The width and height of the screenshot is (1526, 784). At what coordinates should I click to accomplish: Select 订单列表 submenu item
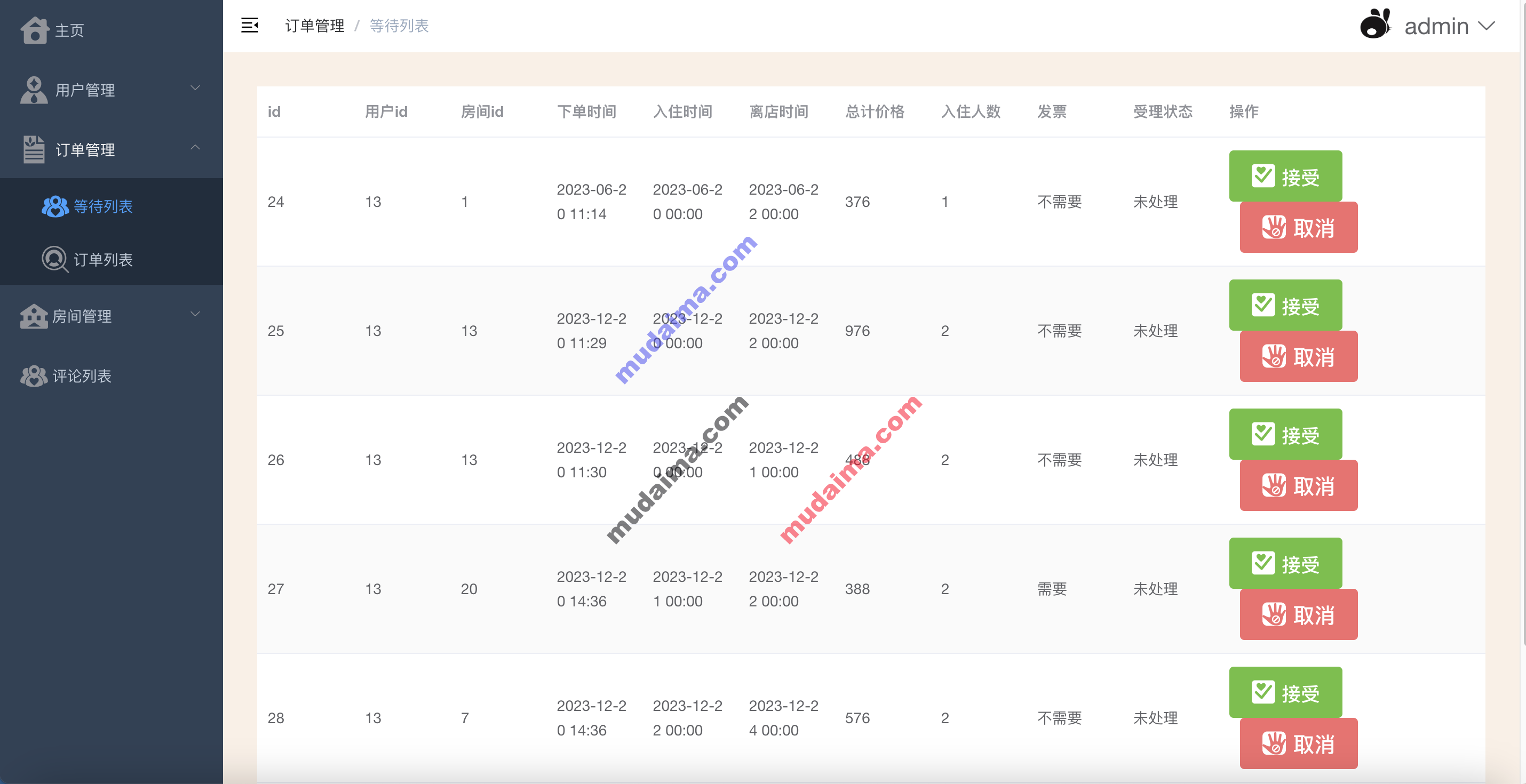112,259
